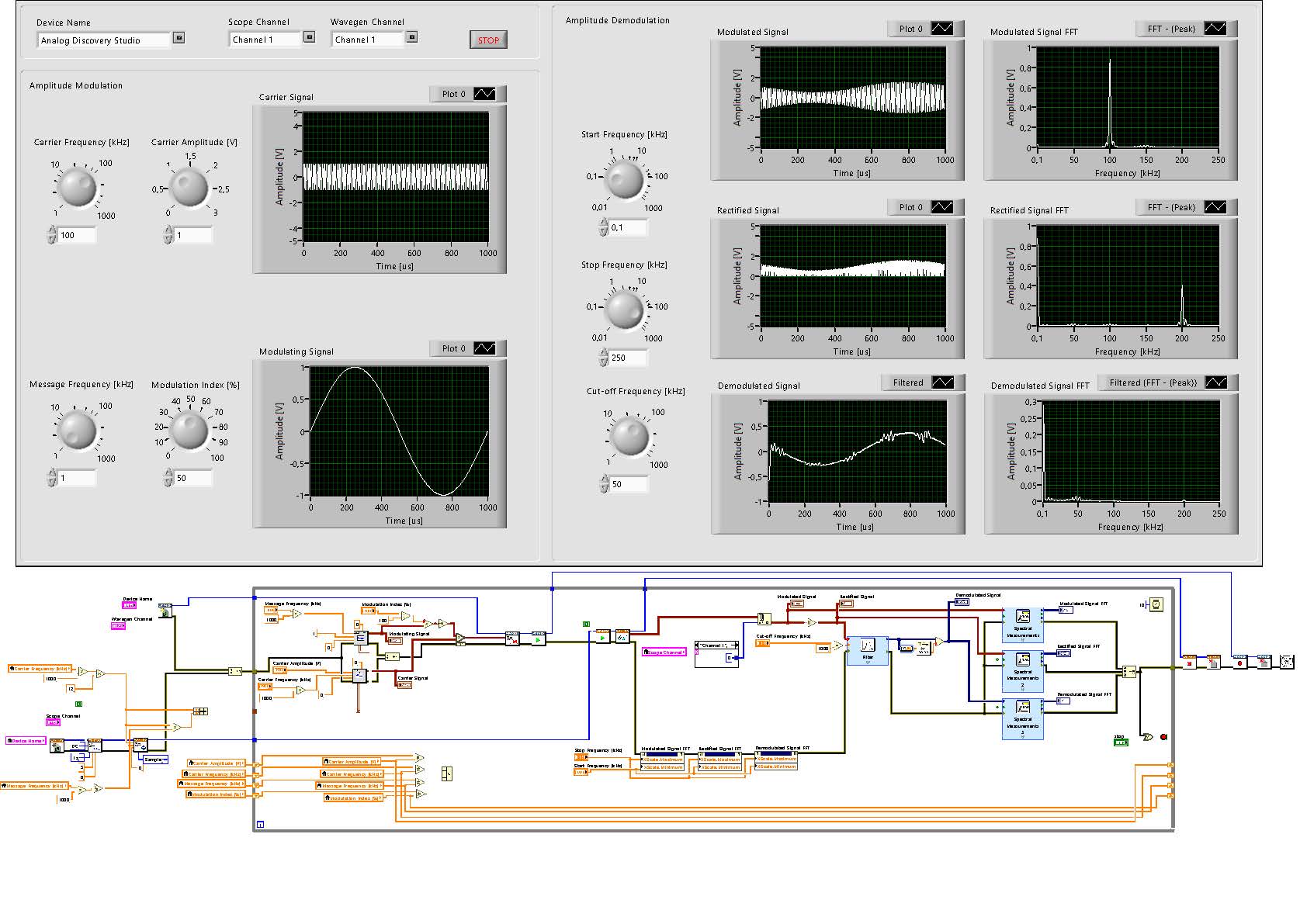Open the Scope Channel dropdown
This screenshot has width=1307, height=924.
[x=309, y=36]
